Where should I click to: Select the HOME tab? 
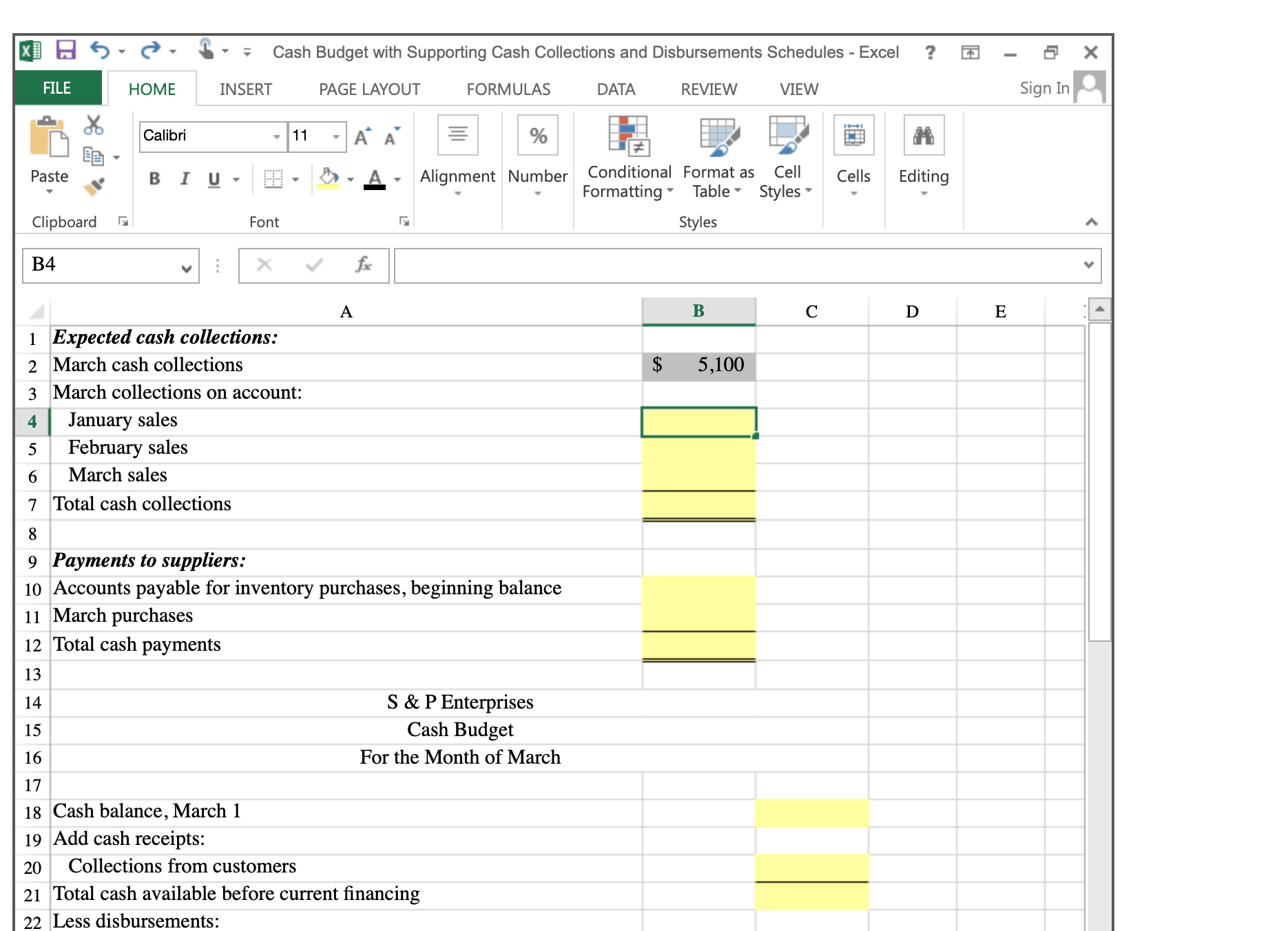152,90
